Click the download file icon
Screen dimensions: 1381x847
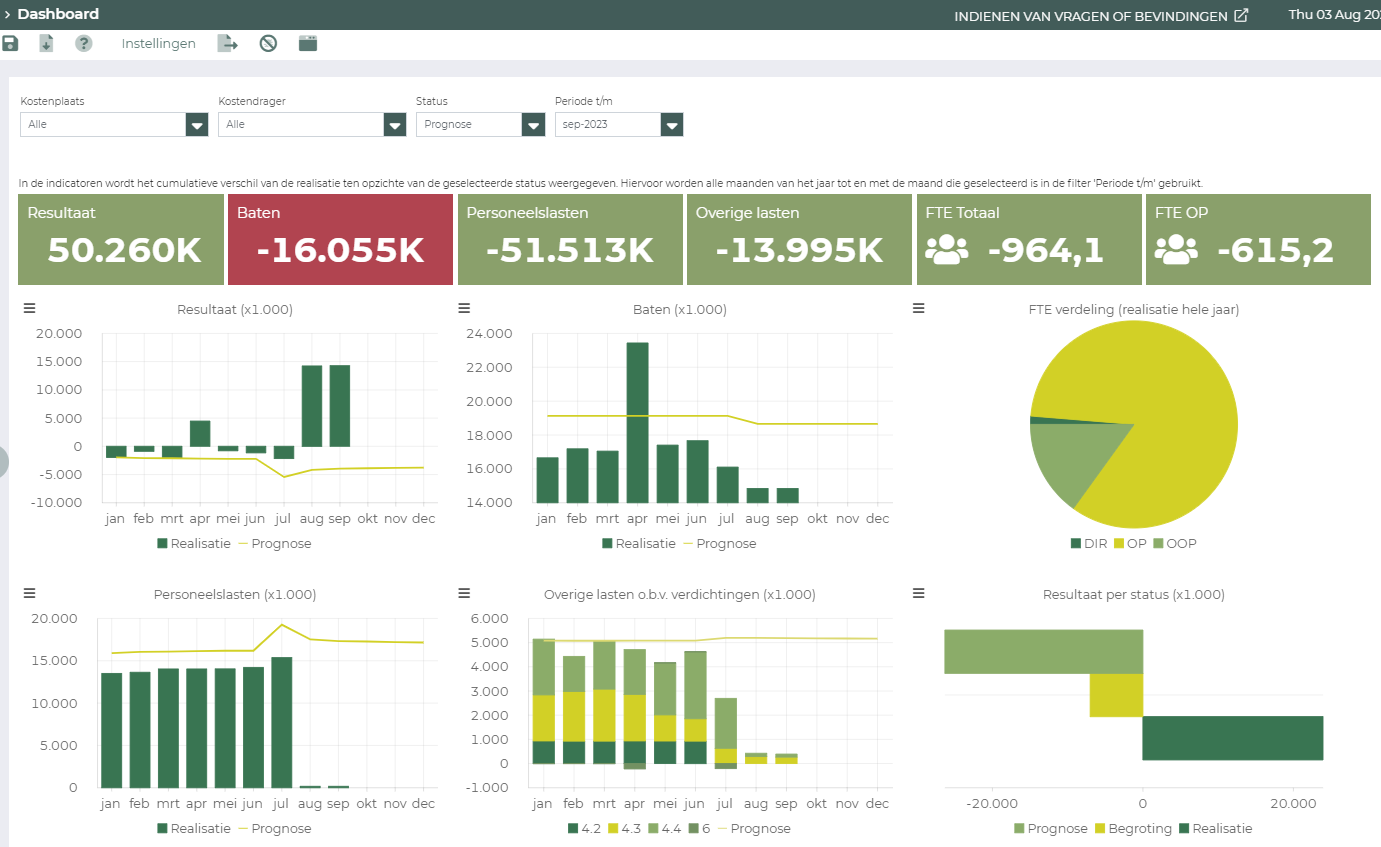(46, 43)
